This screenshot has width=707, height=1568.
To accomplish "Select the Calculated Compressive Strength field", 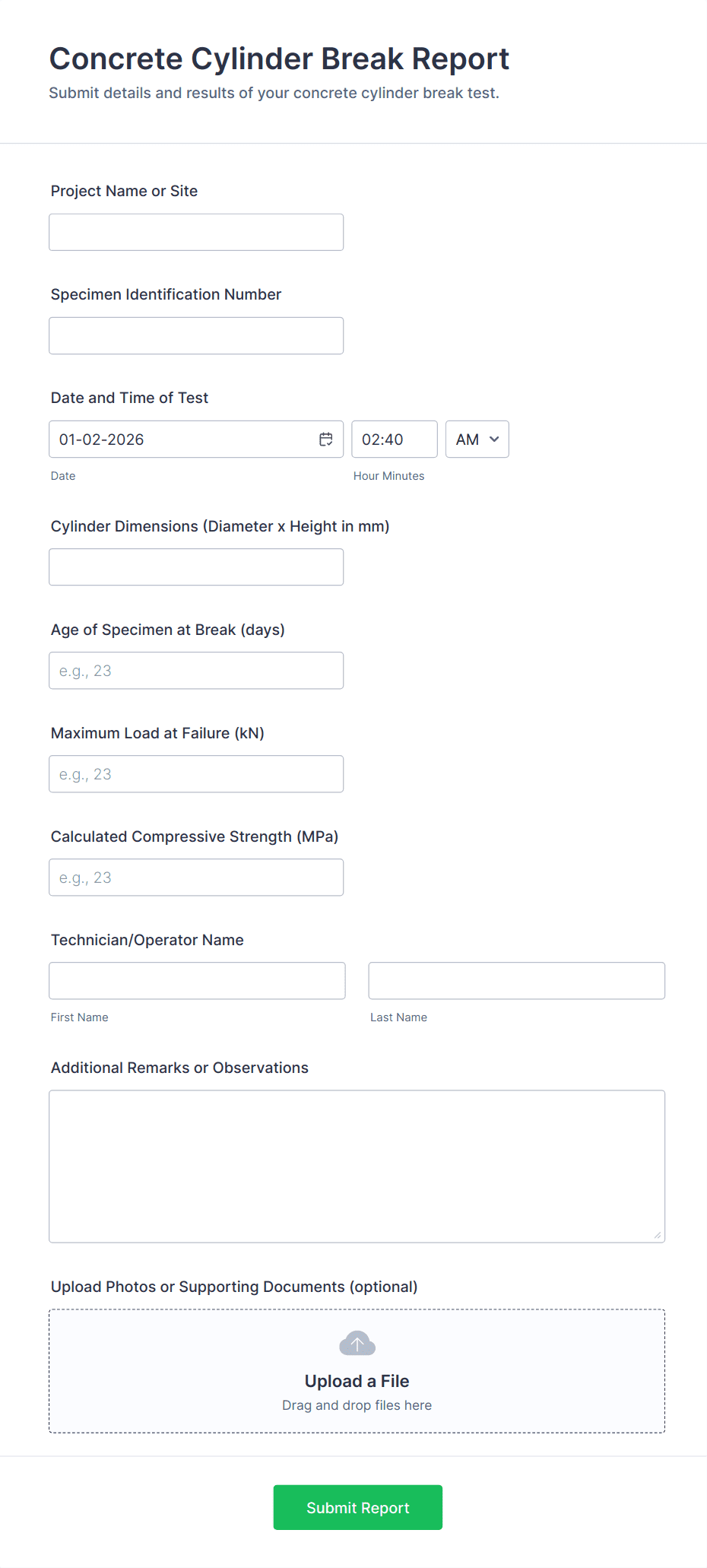I will [x=195, y=877].
